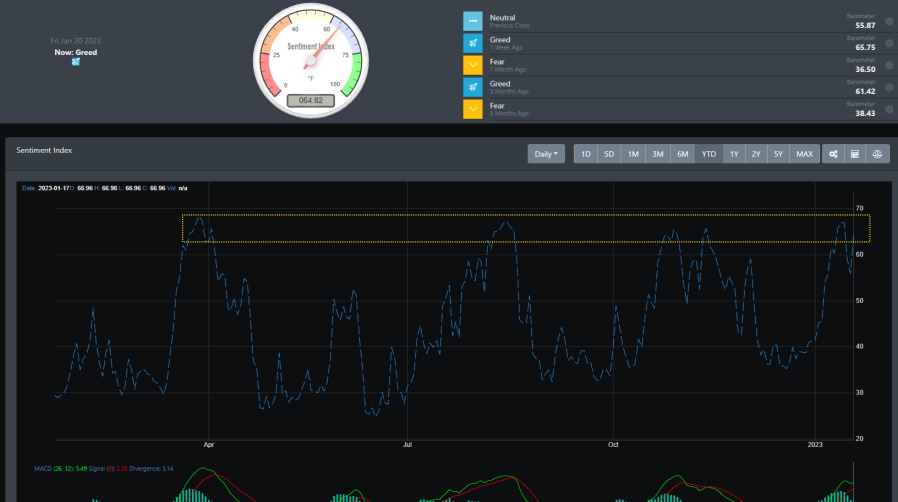The width and height of the screenshot is (898, 502).
Task: Click the small rocket icon under Now: Greed
Action: (76, 62)
